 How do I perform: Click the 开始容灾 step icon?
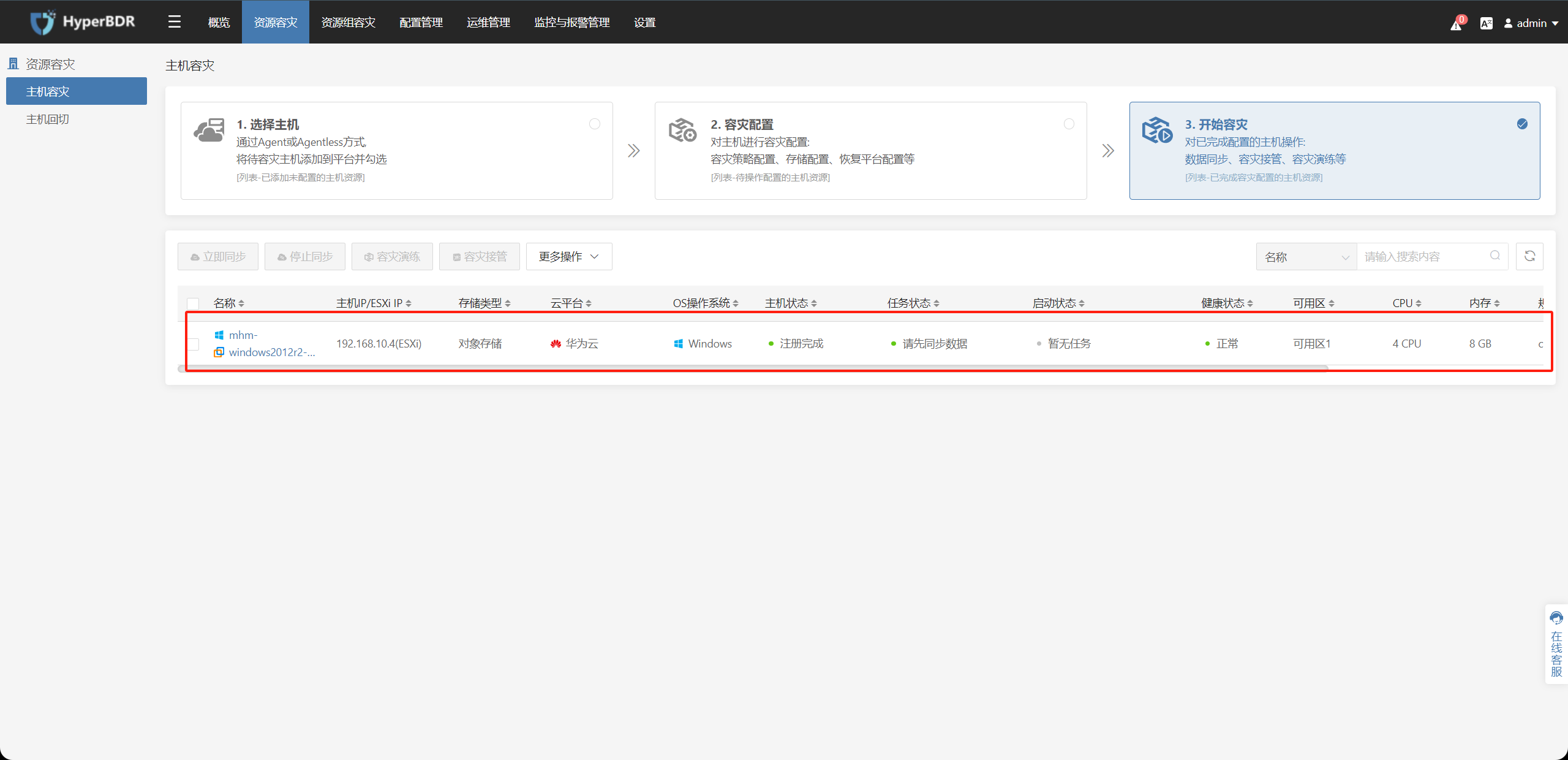[x=1157, y=131]
